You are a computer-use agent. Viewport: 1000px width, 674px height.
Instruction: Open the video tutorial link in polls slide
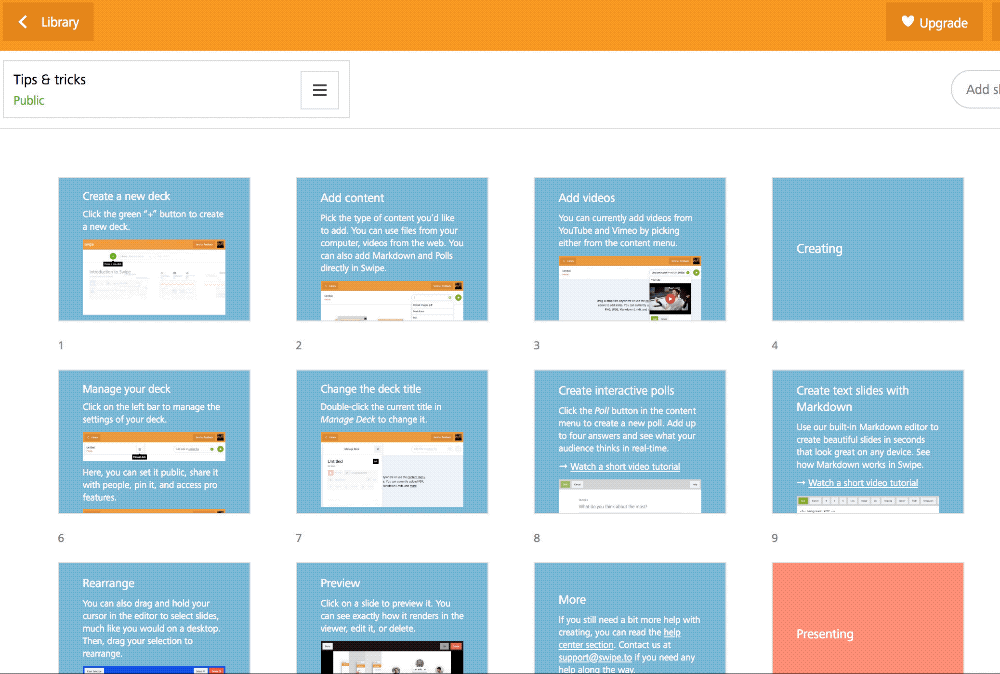(x=625, y=467)
